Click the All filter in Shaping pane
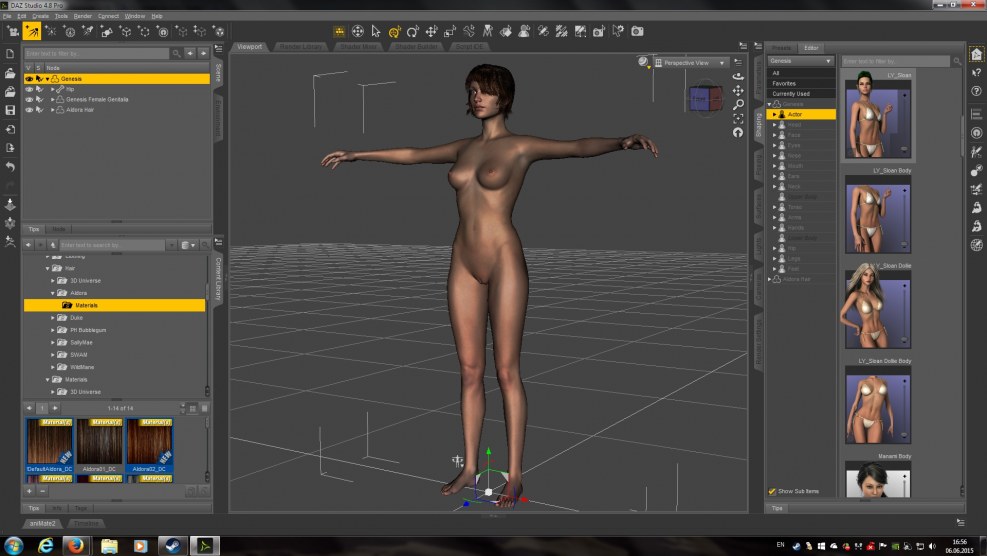 800,73
